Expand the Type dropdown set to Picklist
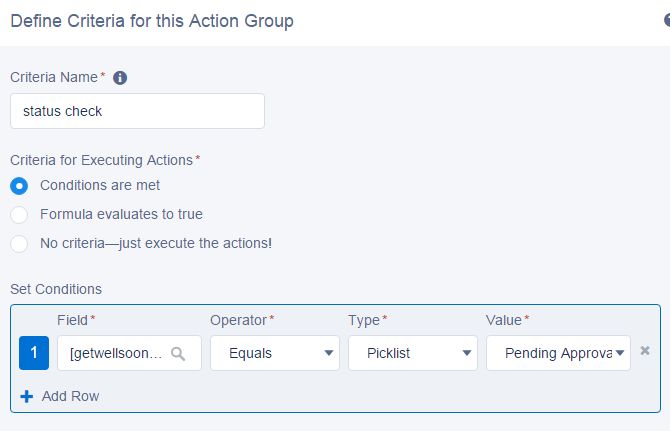The image size is (670, 431). coord(412,353)
